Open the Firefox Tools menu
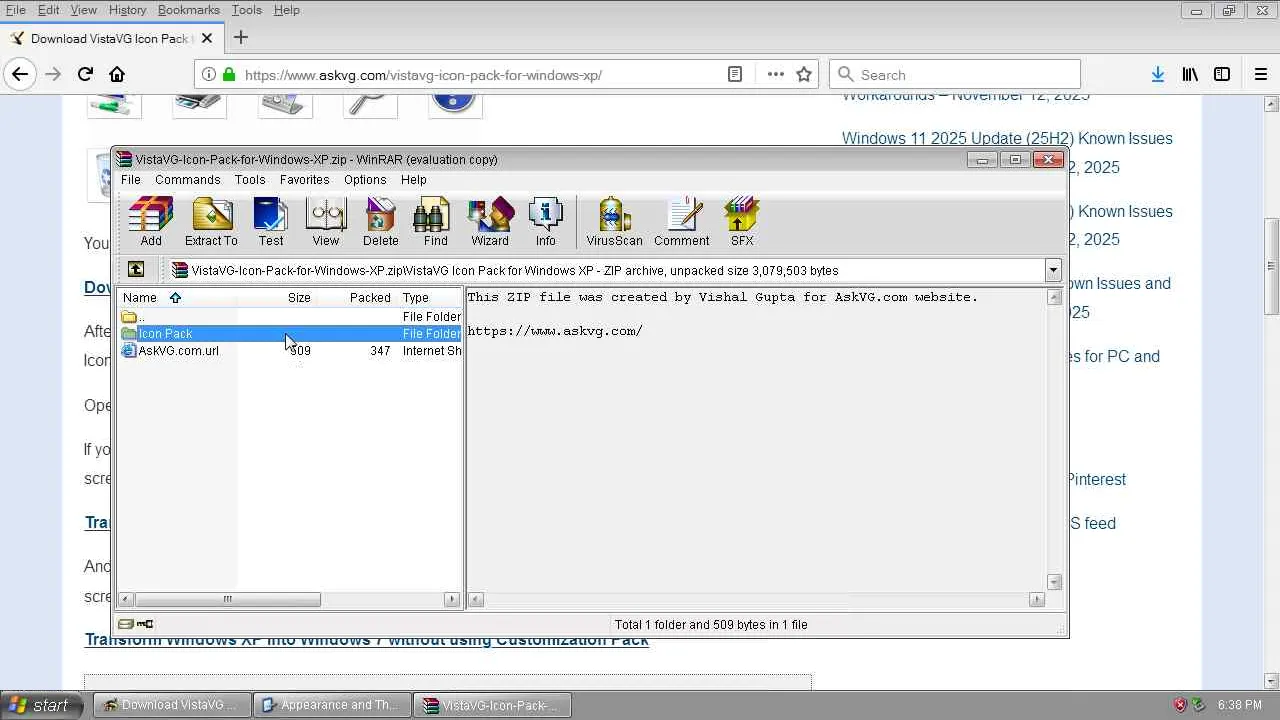This screenshot has width=1280, height=720. [x=246, y=10]
